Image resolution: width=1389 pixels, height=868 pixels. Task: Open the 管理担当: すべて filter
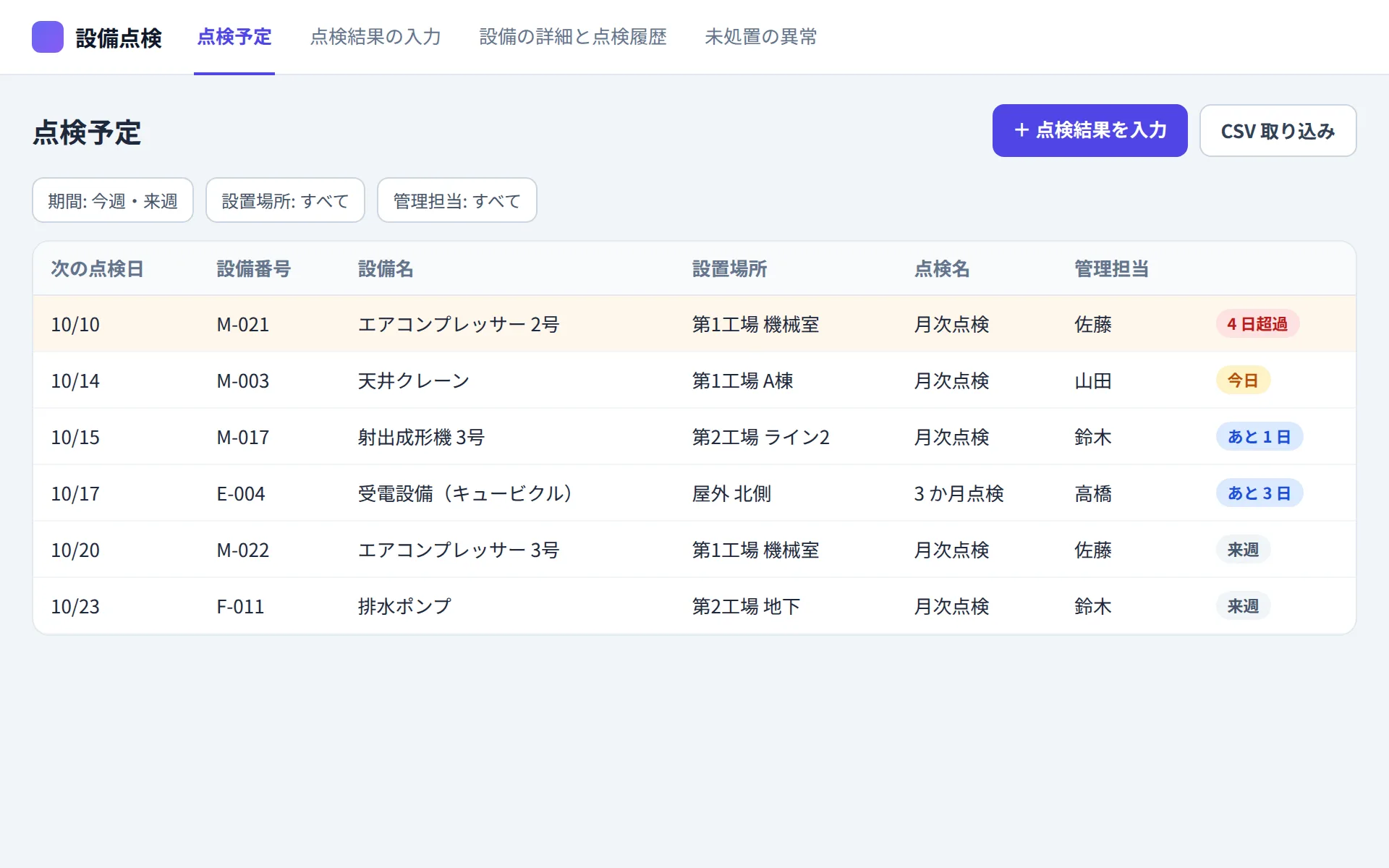click(x=457, y=200)
